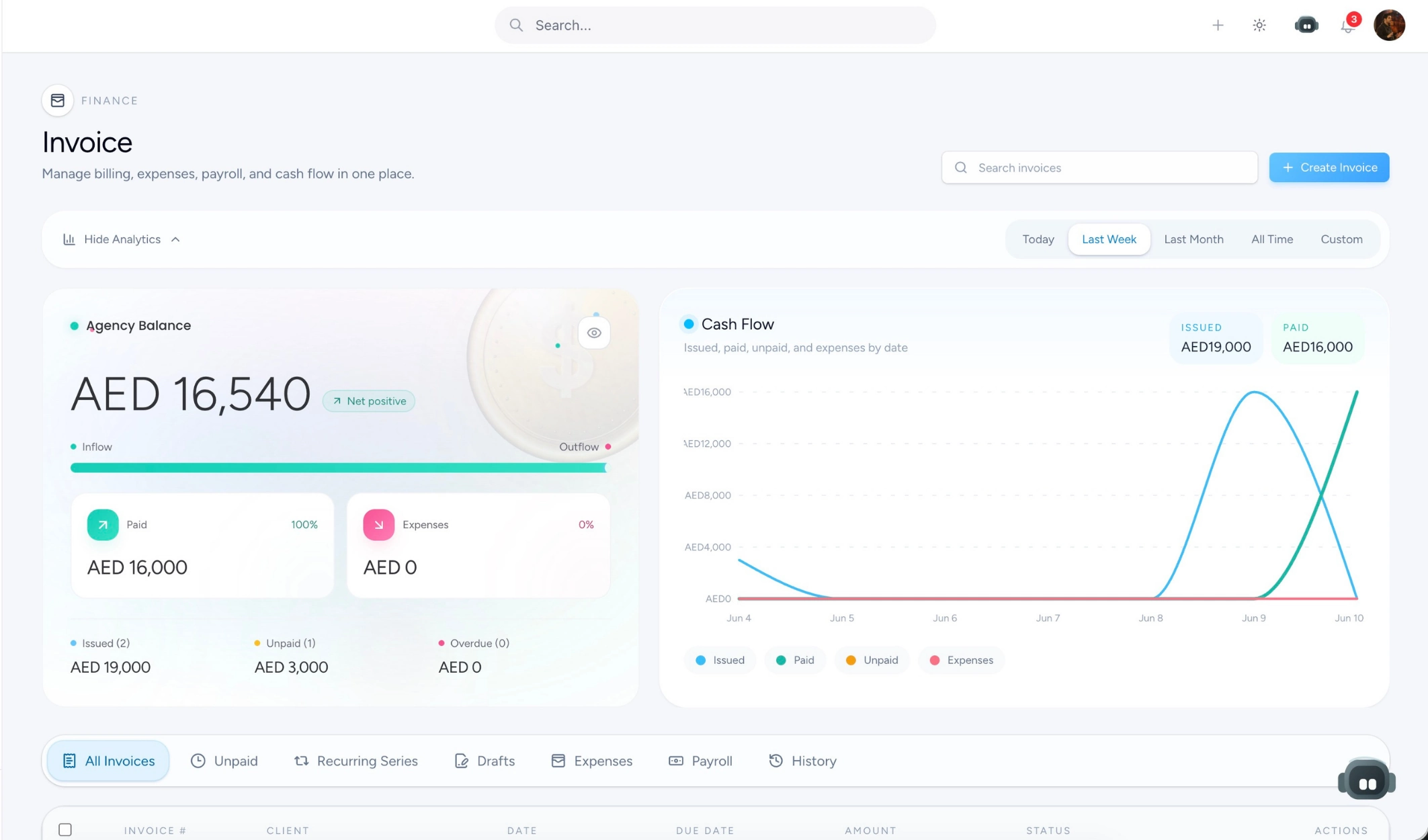Screen dimensions: 1428x840
Task: Toggle the Paid legend series
Action: point(795,660)
